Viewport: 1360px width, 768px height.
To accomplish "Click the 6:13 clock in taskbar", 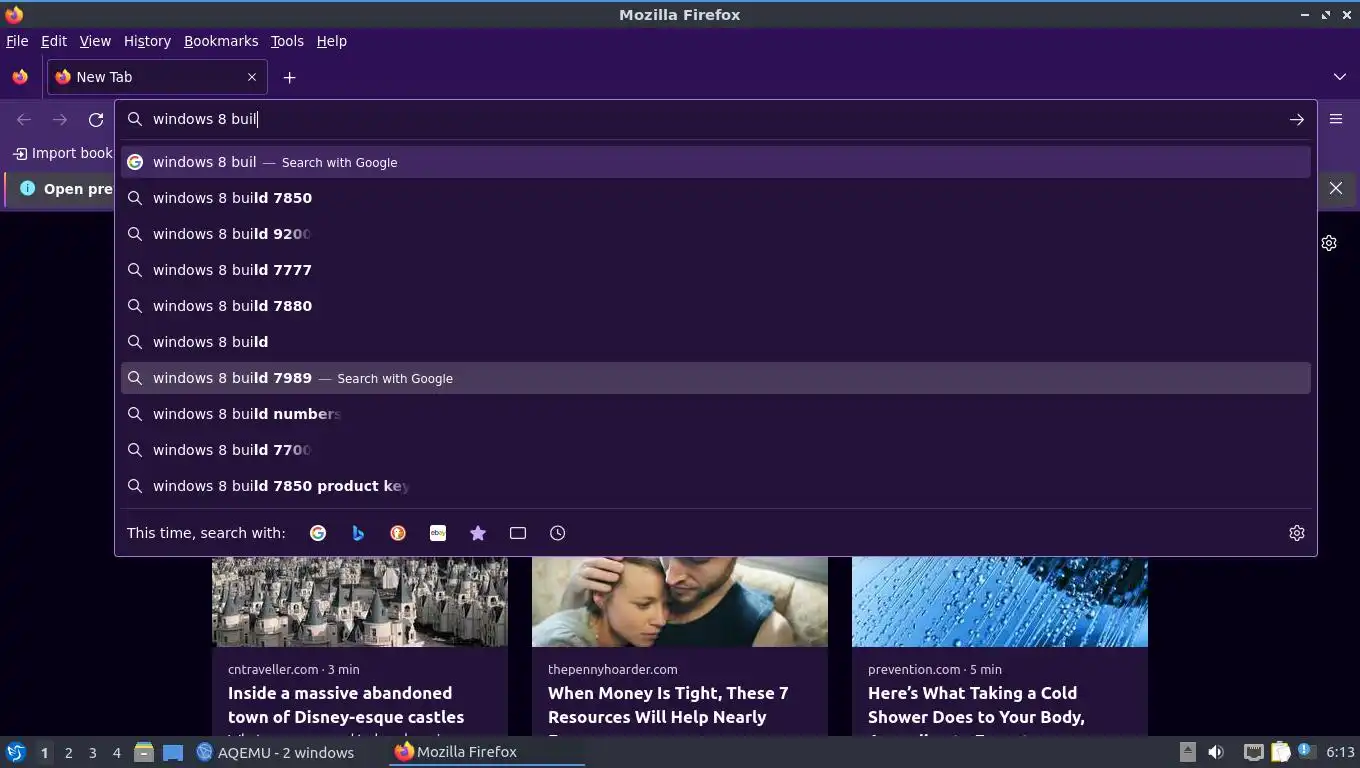I will (1340, 752).
